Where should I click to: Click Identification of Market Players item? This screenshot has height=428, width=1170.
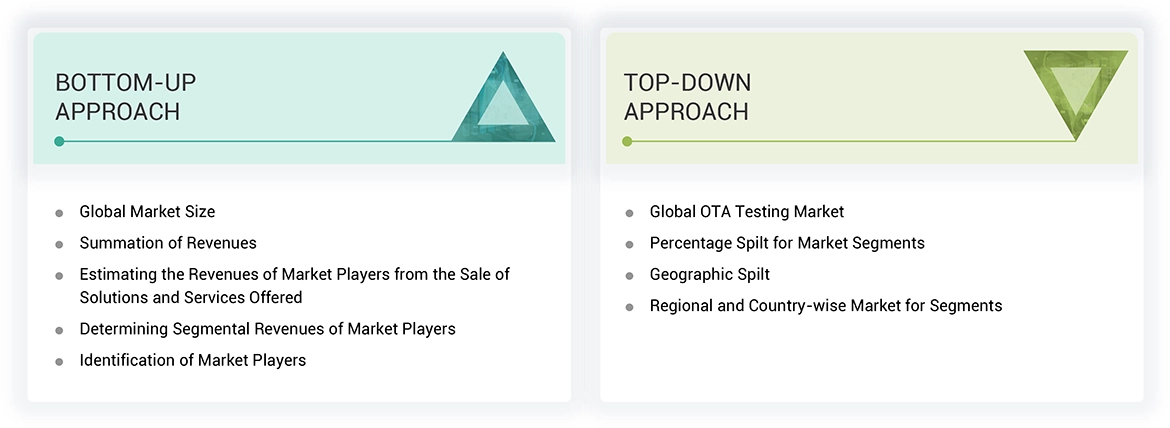tap(192, 360)
